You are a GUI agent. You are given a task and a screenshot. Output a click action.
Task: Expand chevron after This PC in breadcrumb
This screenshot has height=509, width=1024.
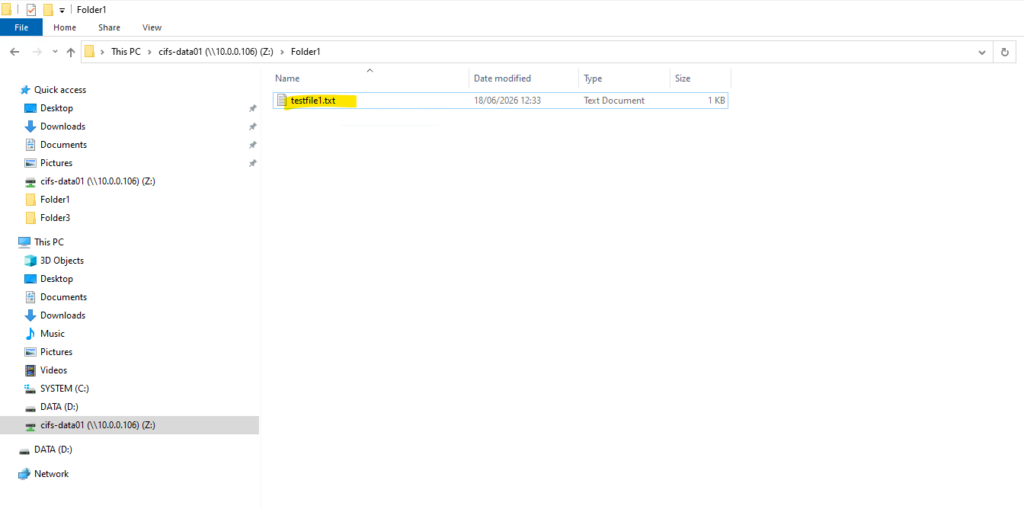(x=150, y=52)
